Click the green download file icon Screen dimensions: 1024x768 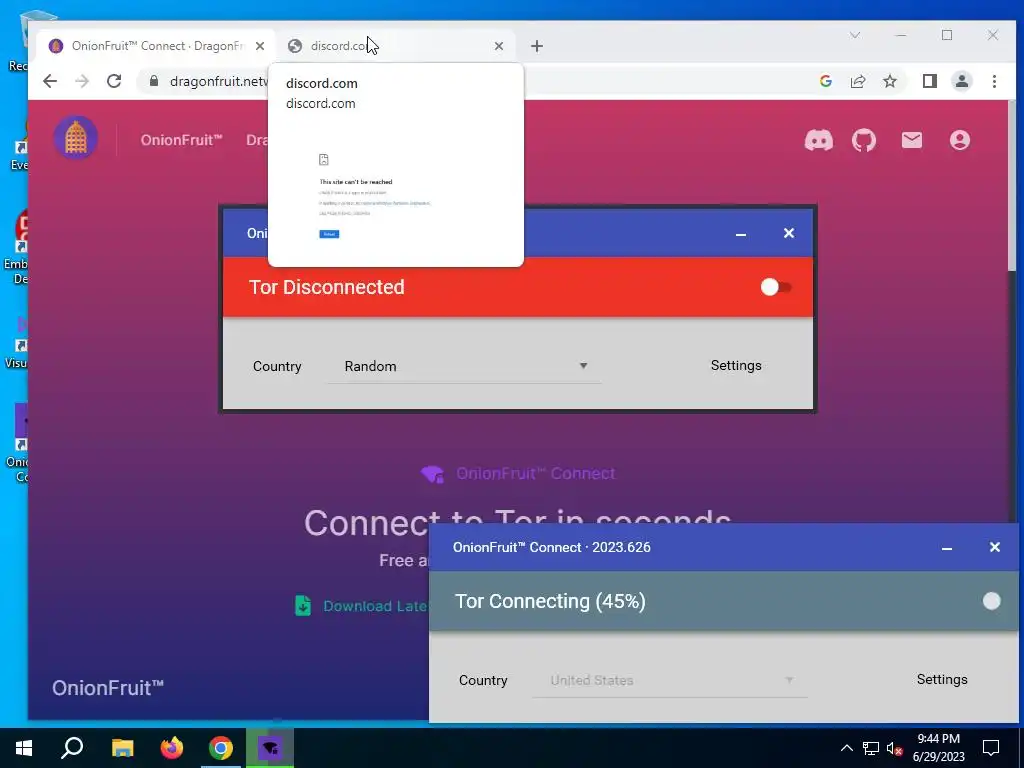coord(302,605)
